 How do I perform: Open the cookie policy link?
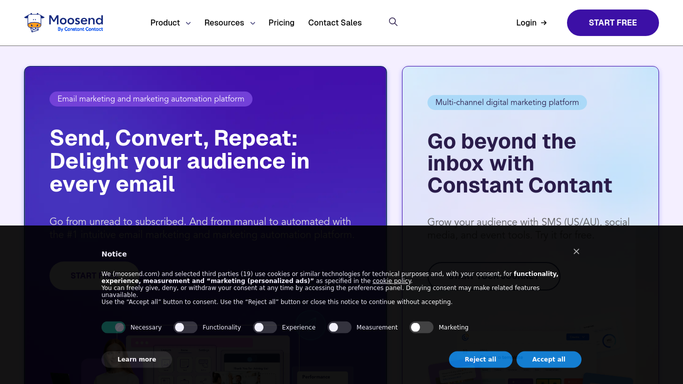pyautogui.click(x=392, y=281)
